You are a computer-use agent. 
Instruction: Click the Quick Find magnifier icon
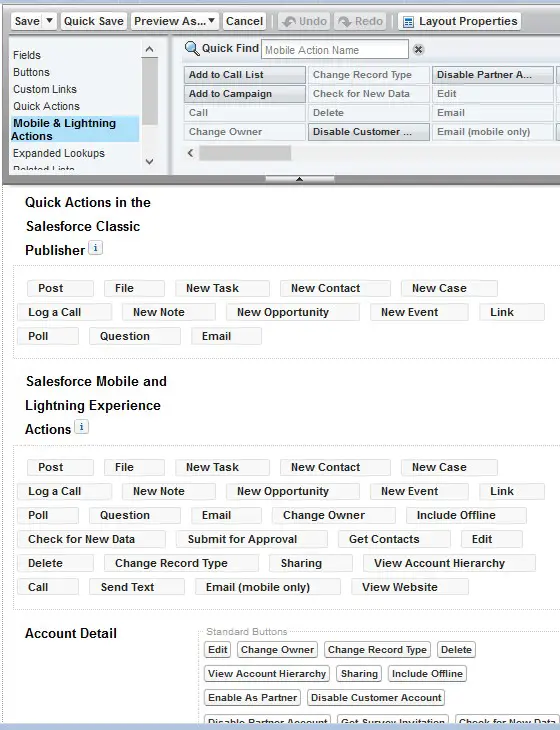pyautogui.click(x=191, y=48)
